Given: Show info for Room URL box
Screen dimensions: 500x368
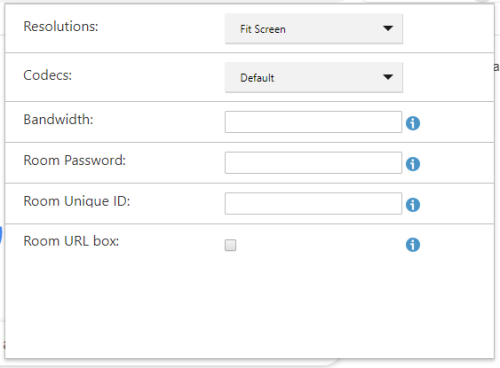Looking at the screenshot, I should coord(413,245).
